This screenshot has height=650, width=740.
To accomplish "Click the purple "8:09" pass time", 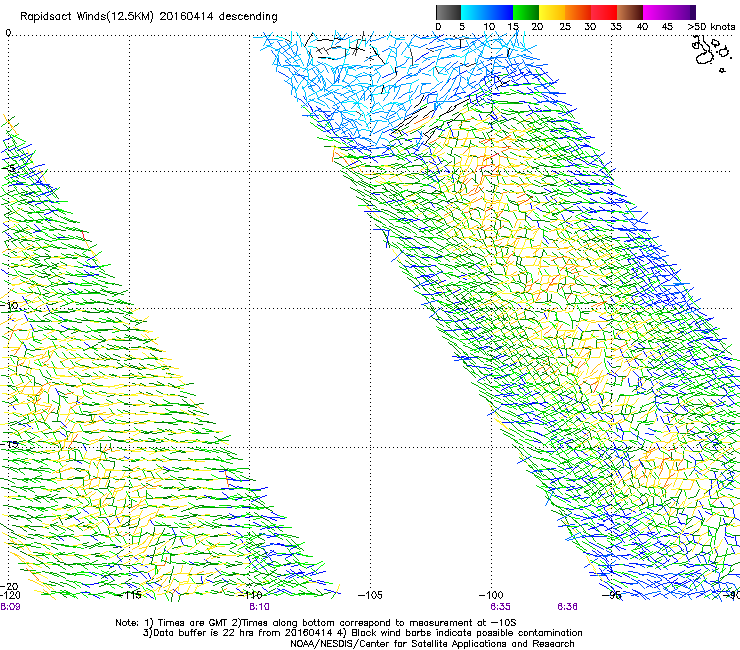I will click(x=10, y=607).
